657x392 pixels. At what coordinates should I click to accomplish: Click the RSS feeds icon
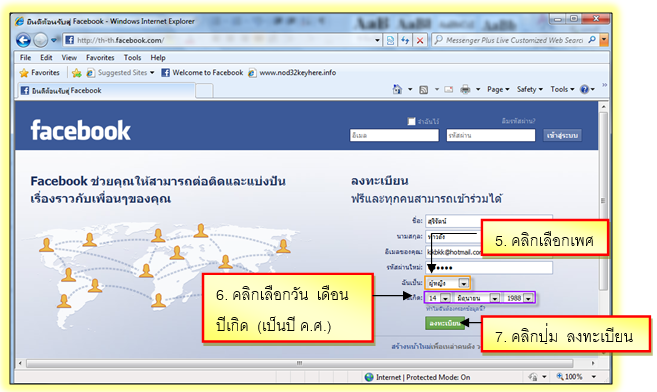click(x=424, y=90)
